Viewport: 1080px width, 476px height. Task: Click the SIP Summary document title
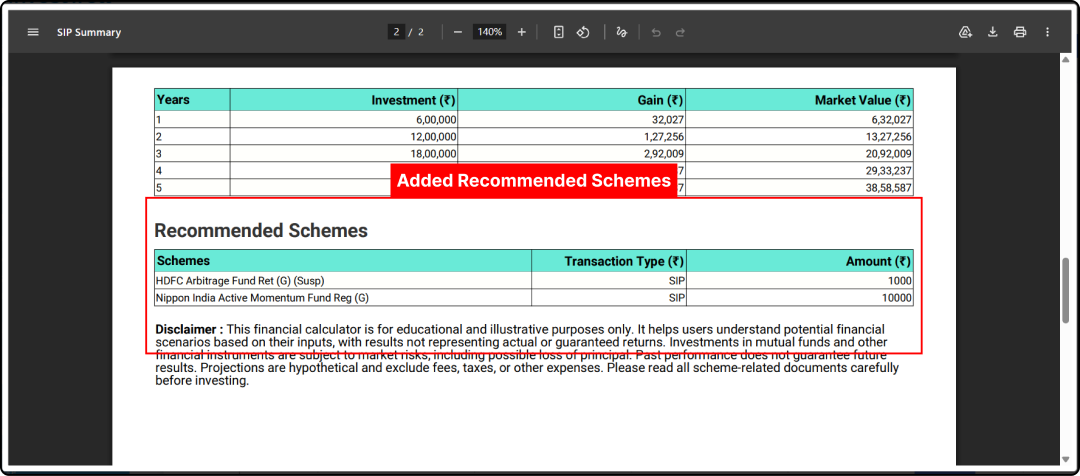[89, 32]
